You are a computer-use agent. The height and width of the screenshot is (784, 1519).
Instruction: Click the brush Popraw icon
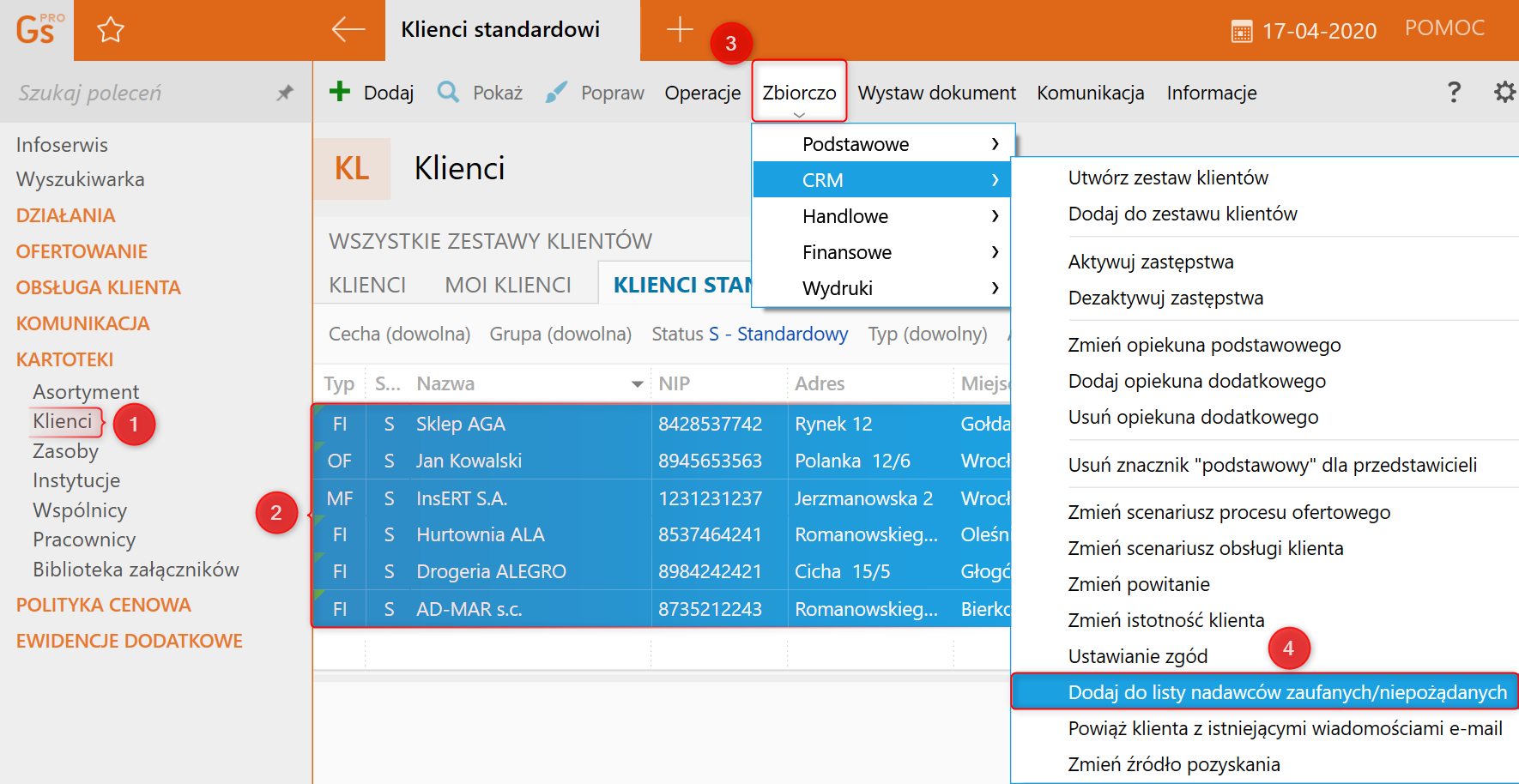[x=556, y=92]
